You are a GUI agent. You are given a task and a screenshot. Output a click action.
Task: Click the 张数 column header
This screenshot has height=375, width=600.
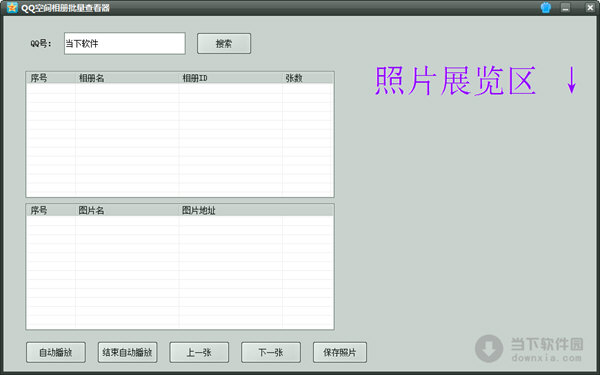[x=308, y=78]
